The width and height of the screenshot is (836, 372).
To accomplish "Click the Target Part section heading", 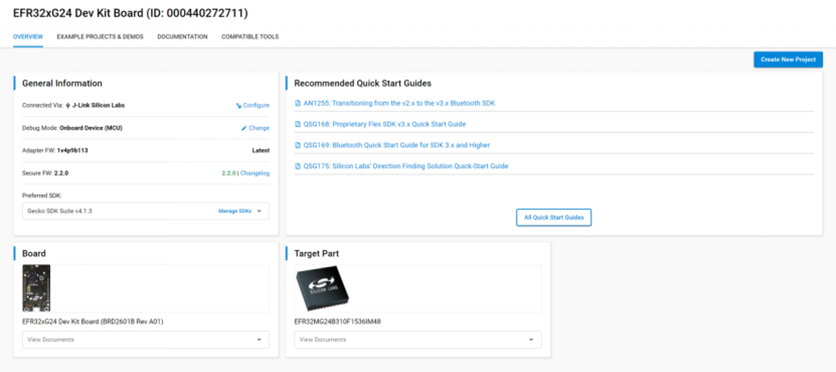I will click(x=317, y=254).
